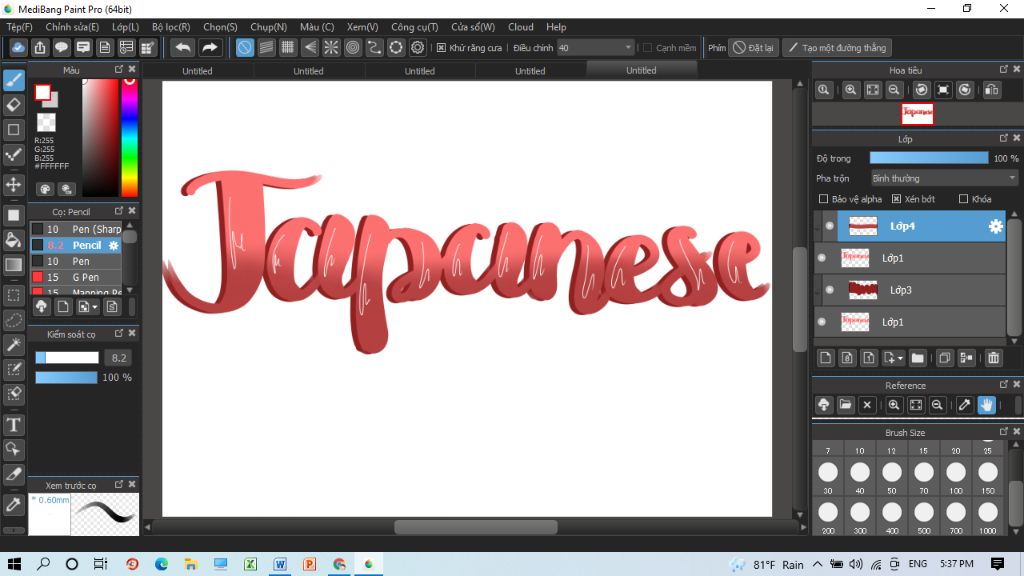Click Tạo một đường thẳng button
This screenshot has height=576, width=1024.
(837, 48)
